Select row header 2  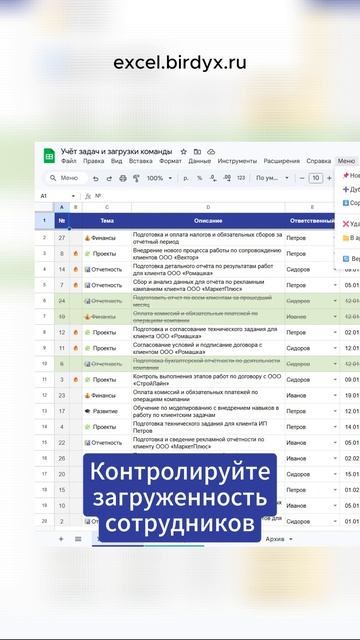[44, 238]
